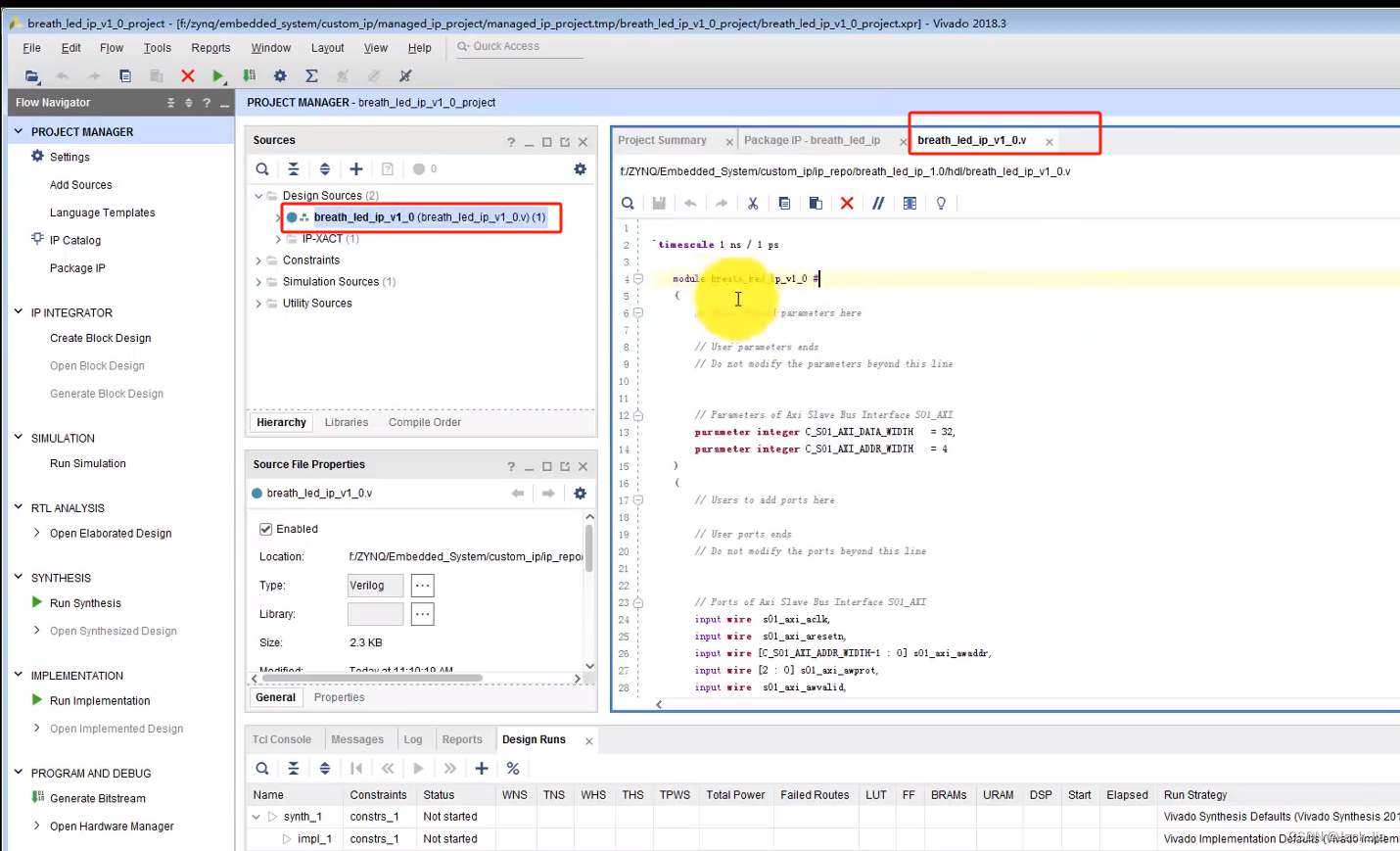Click Add Sources in Flow Navigator
The image size is (1400, 851).
81,185
